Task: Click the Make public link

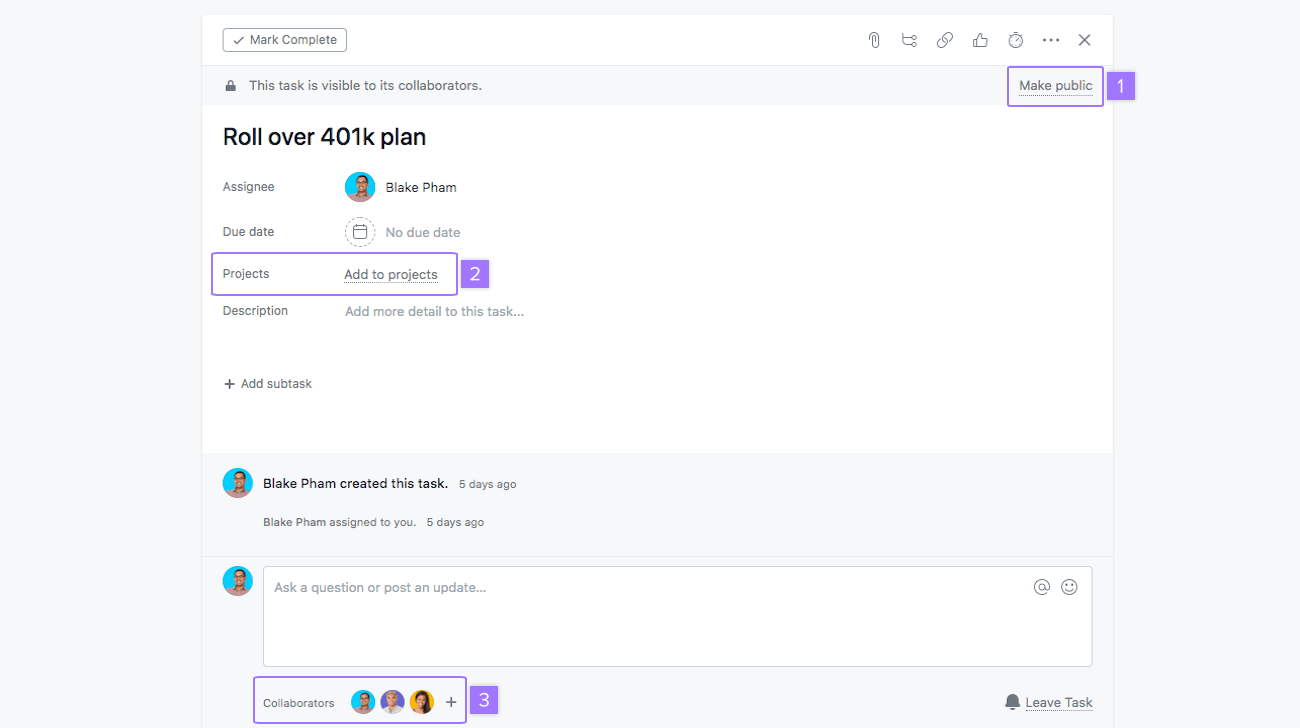Action: (1056, 86)
